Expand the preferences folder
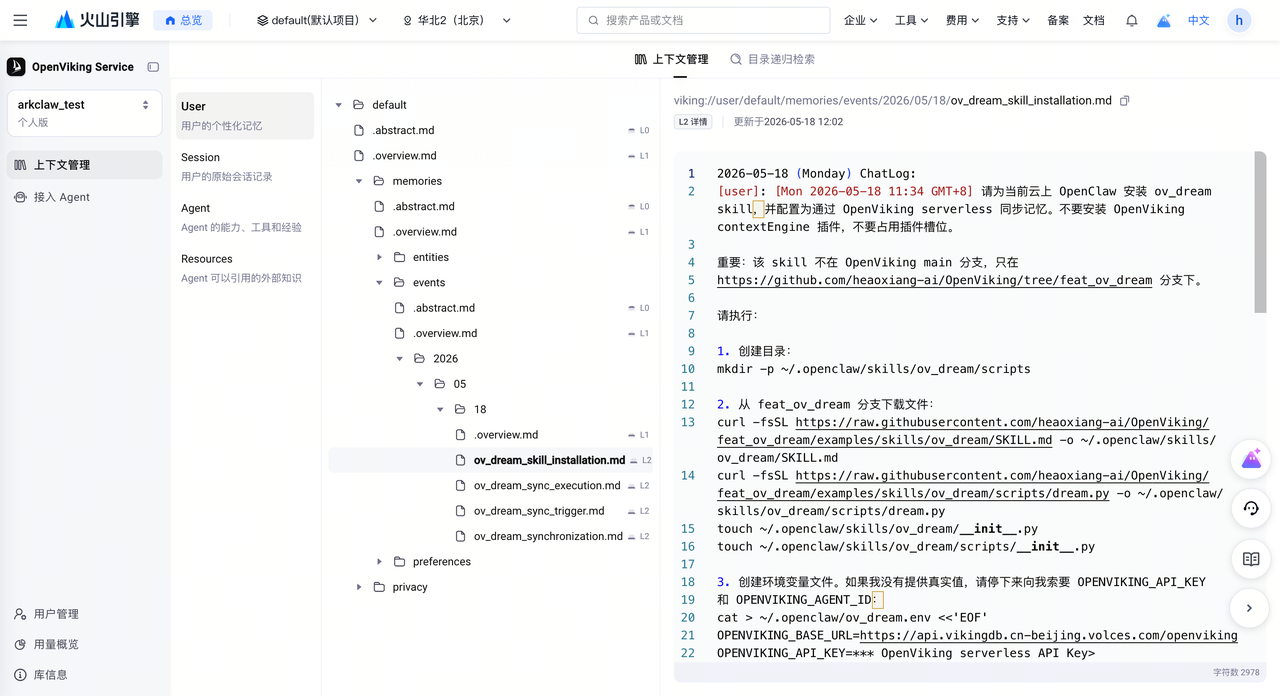 tap(379, 562)
